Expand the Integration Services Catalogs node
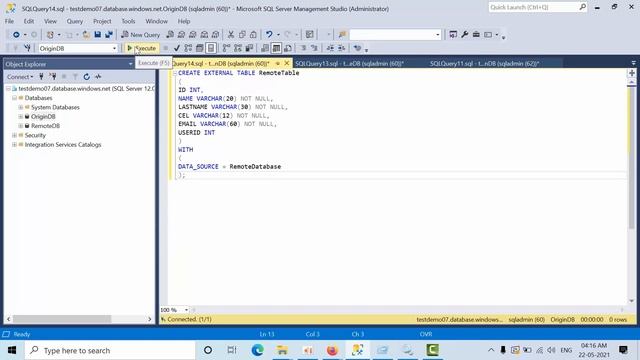Viewport: 640px width, 360px height. 14,145
